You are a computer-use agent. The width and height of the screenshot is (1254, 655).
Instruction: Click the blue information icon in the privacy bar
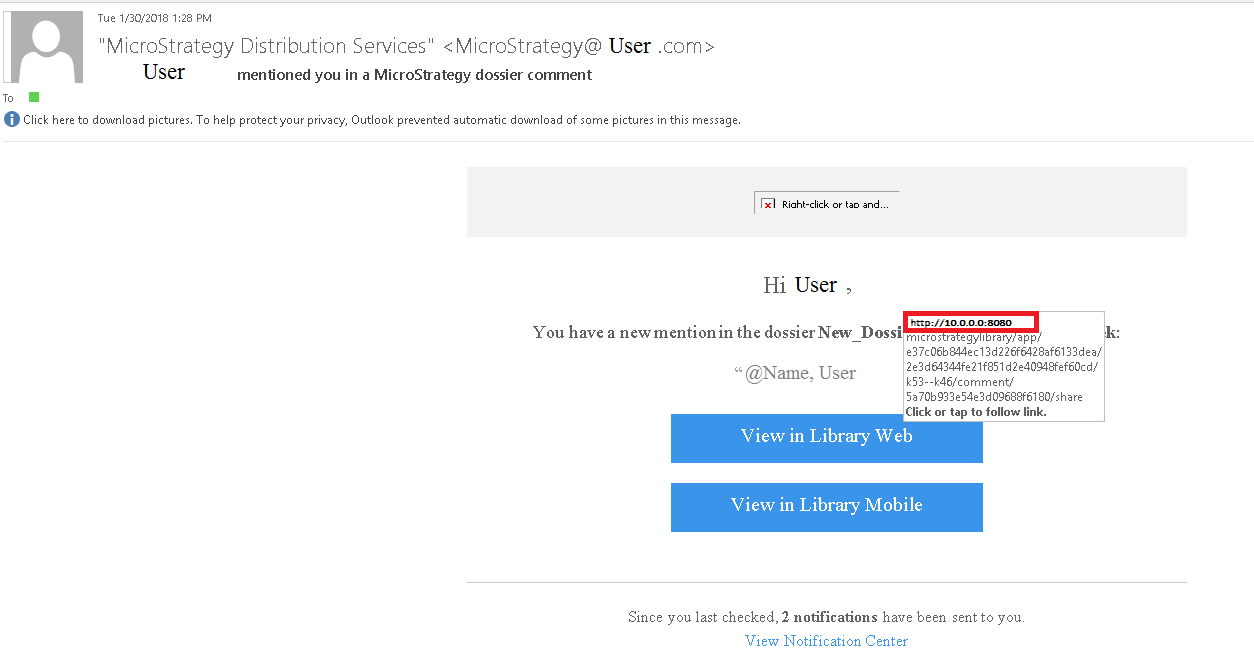(x=12, y=120)
